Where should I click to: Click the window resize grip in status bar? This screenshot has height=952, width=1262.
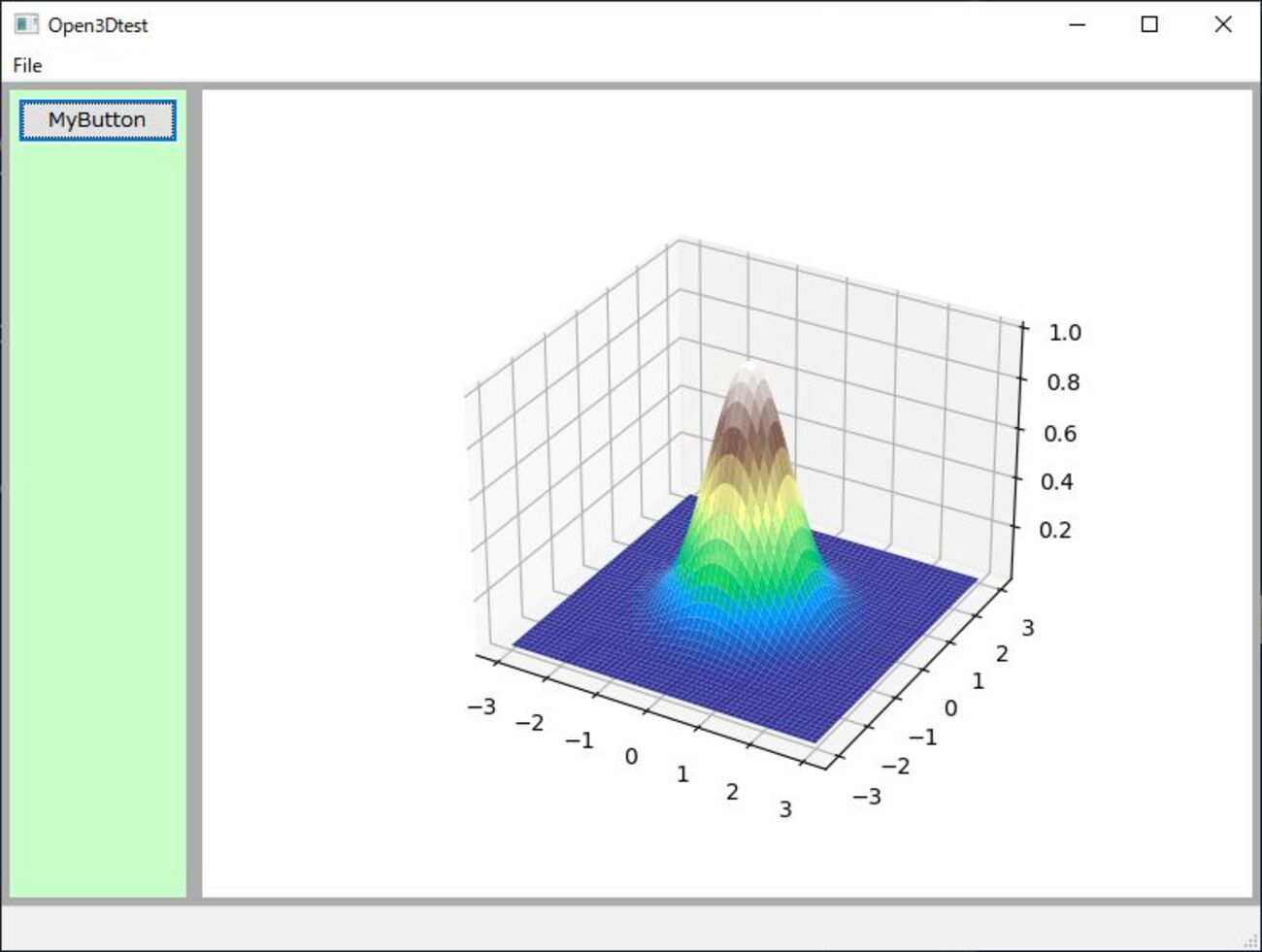pos(1251,941)
